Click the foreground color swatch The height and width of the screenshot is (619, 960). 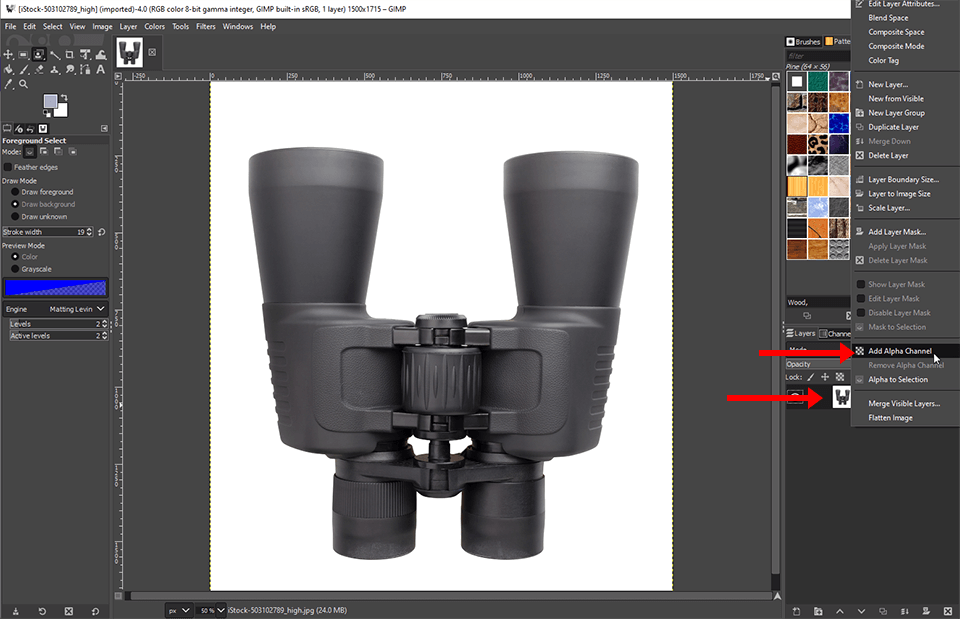tap(50, 102)
